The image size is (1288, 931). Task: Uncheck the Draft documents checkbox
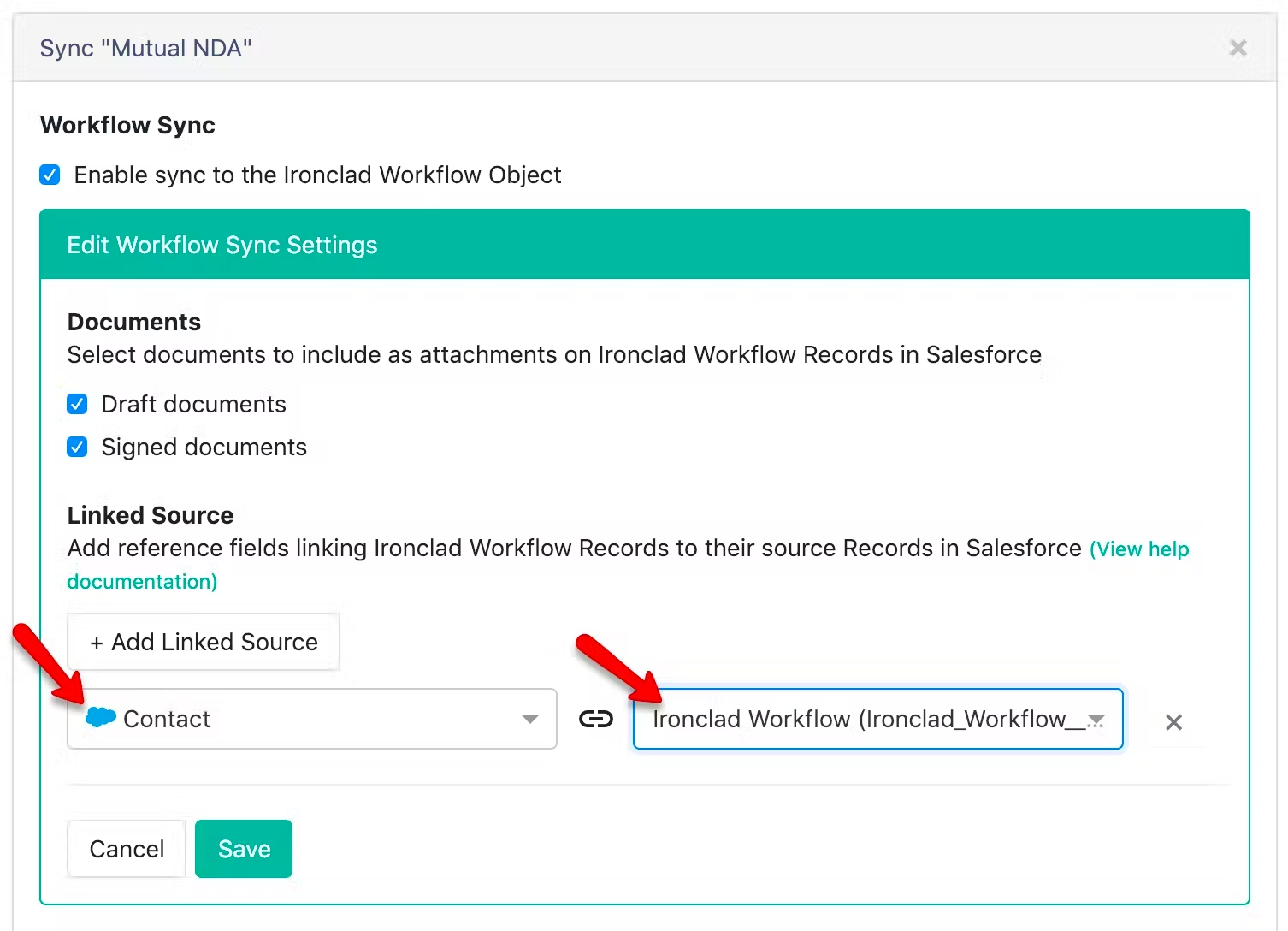click(x=77, y=404)
